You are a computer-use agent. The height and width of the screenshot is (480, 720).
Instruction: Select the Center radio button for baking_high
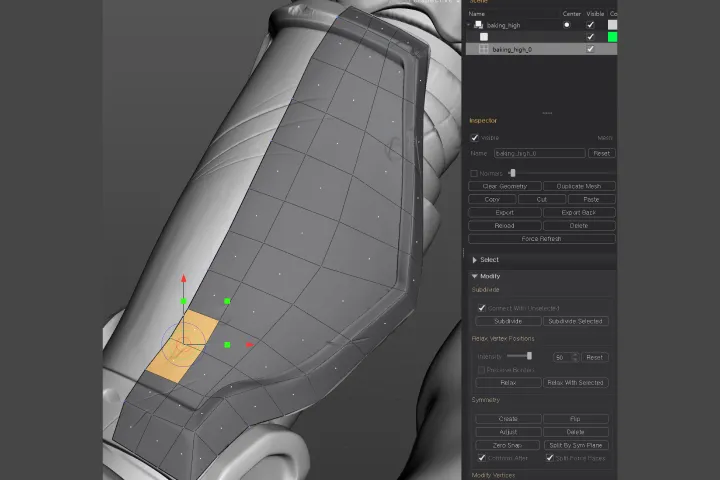(567, 25)
